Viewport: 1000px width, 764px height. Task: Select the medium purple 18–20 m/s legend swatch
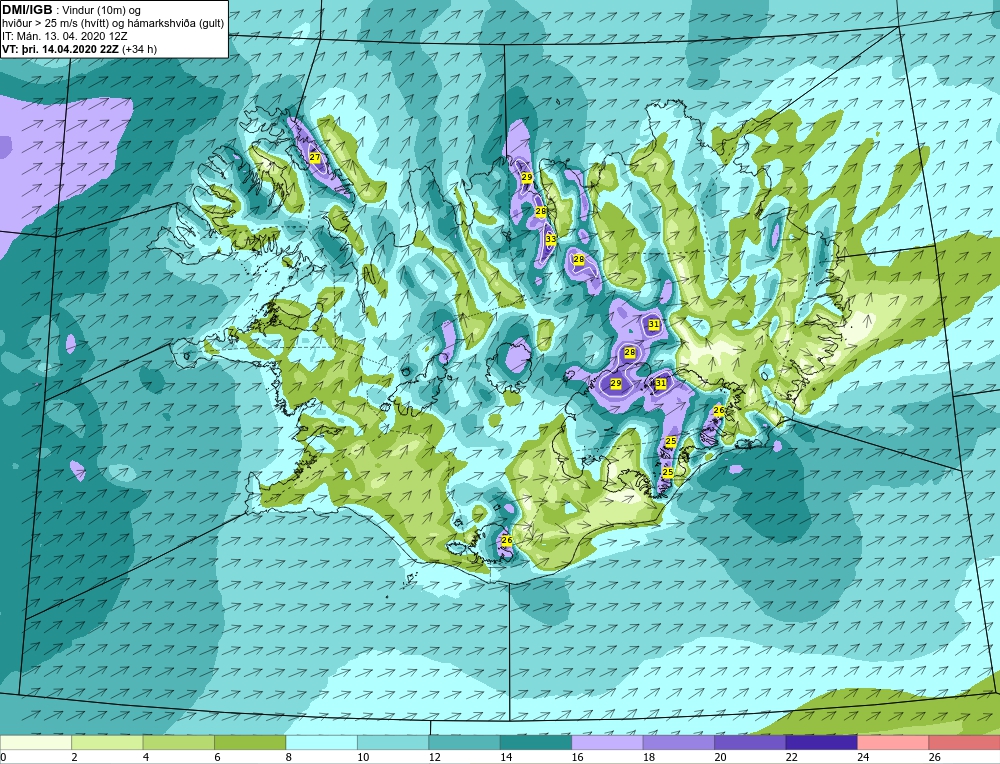point(679,742)
